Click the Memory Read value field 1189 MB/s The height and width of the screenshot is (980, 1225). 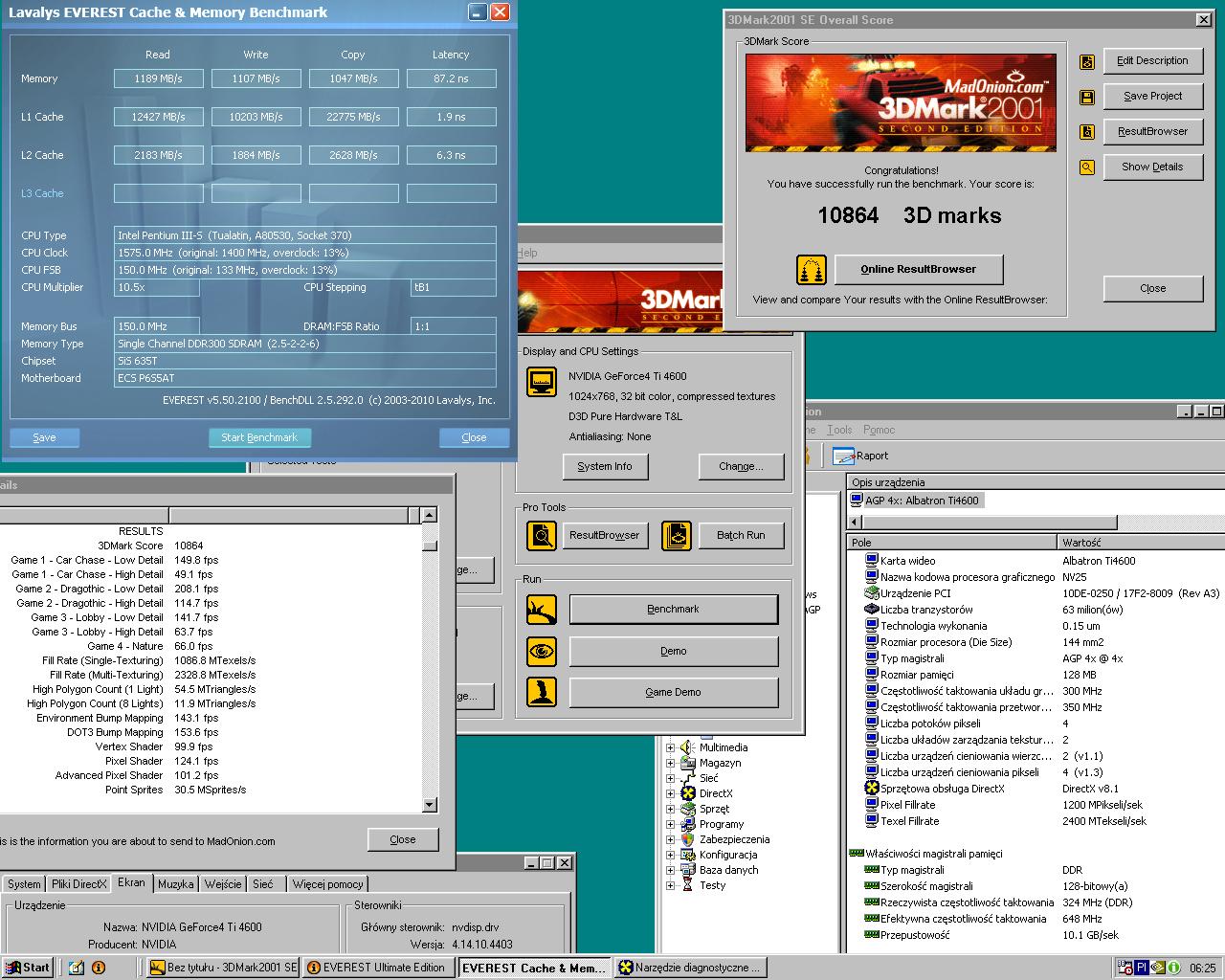159,78
